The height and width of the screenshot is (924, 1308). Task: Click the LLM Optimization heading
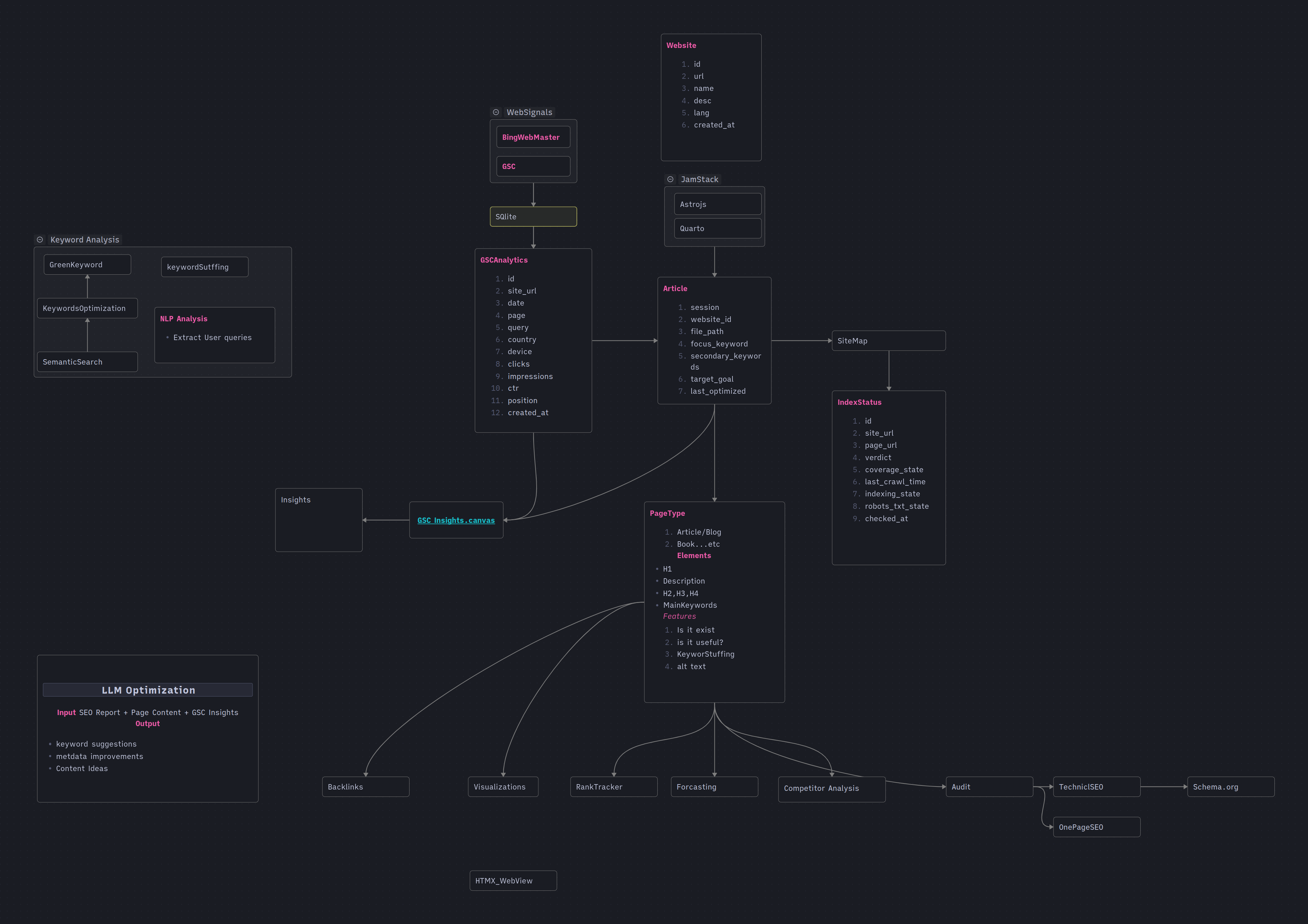(x=148, y=690)
